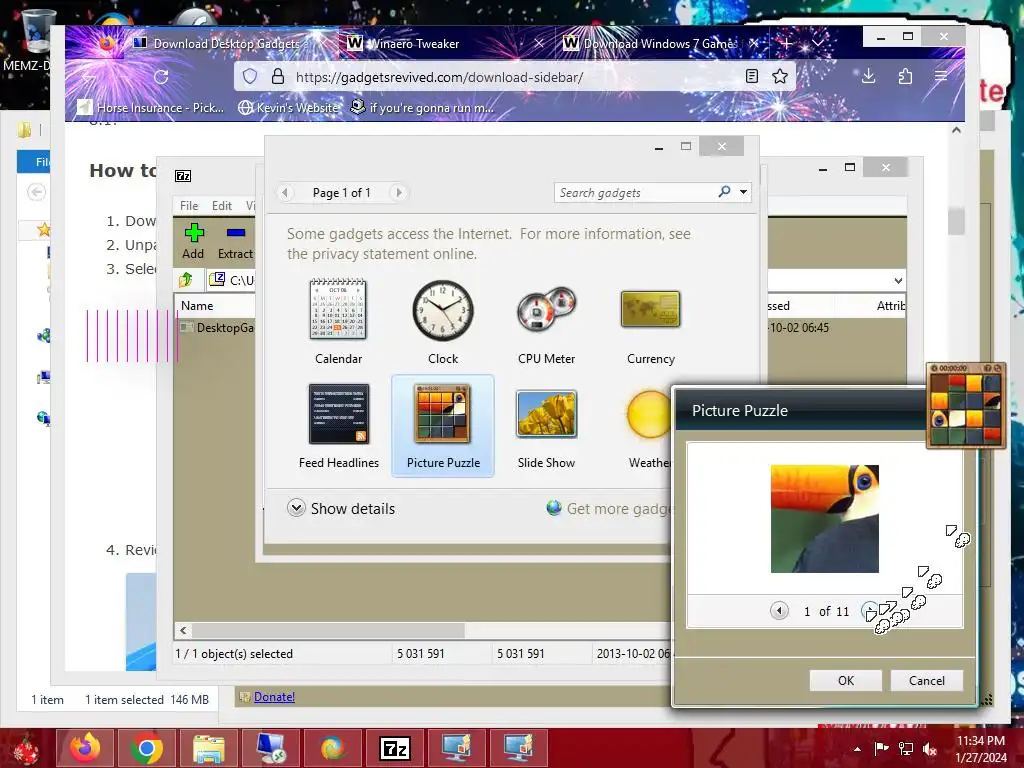The height and width of the screenshot is (768, 1024).
Task: Click the Weather gadget sun icon
Action: point(648,414)
